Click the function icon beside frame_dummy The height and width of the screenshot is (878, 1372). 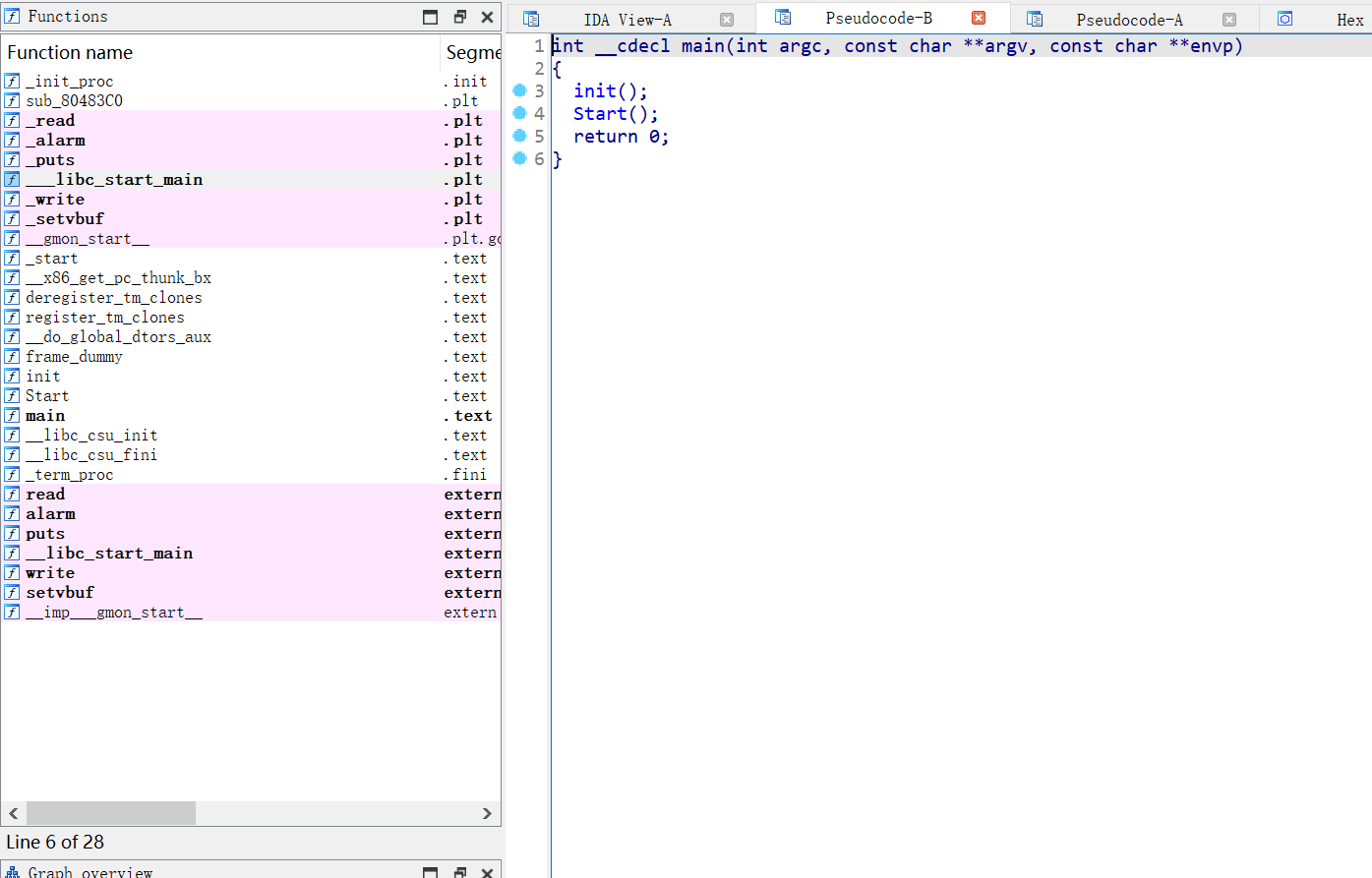pos(12,357)
